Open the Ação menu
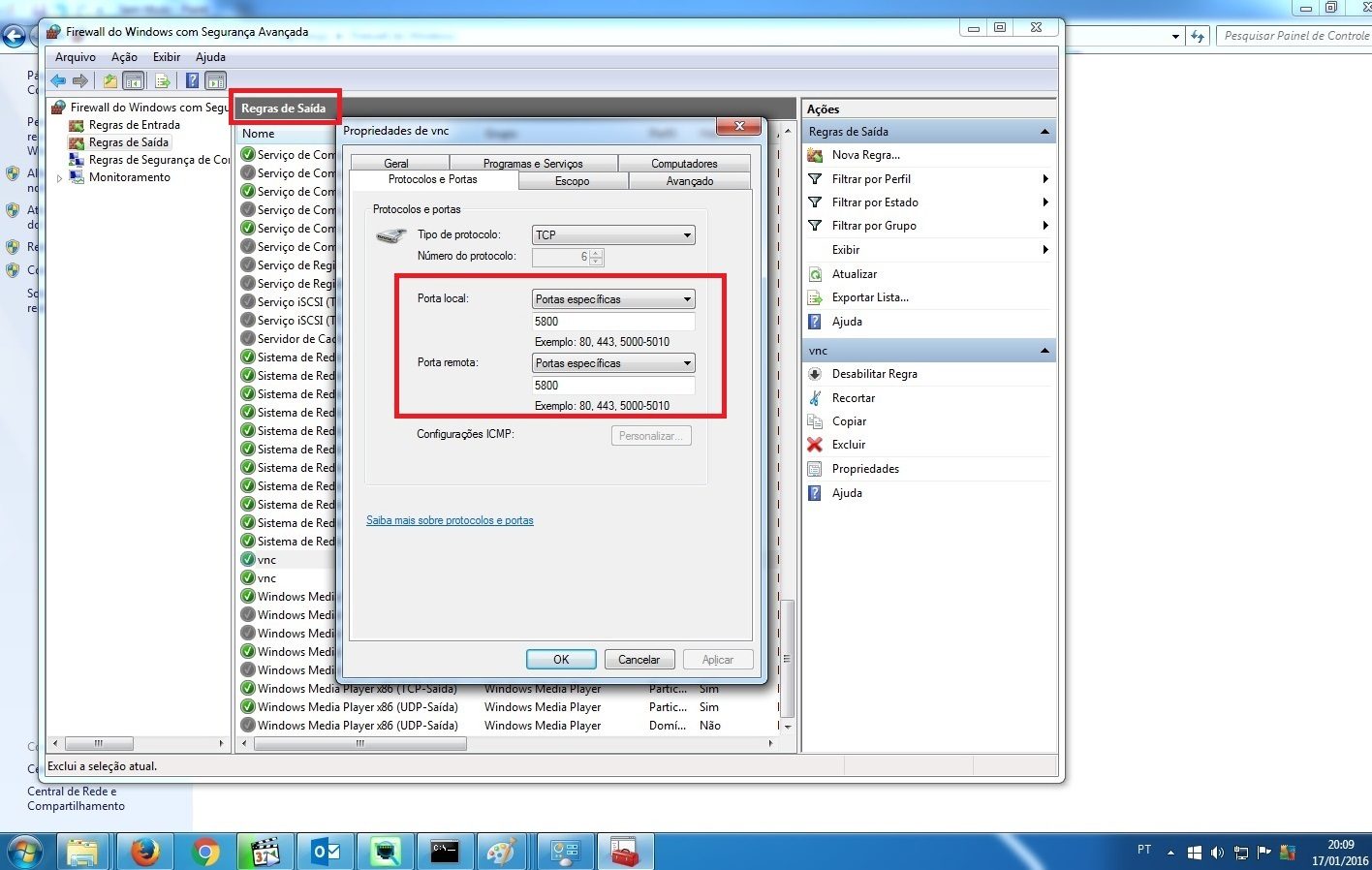 (x=124, y=57)
